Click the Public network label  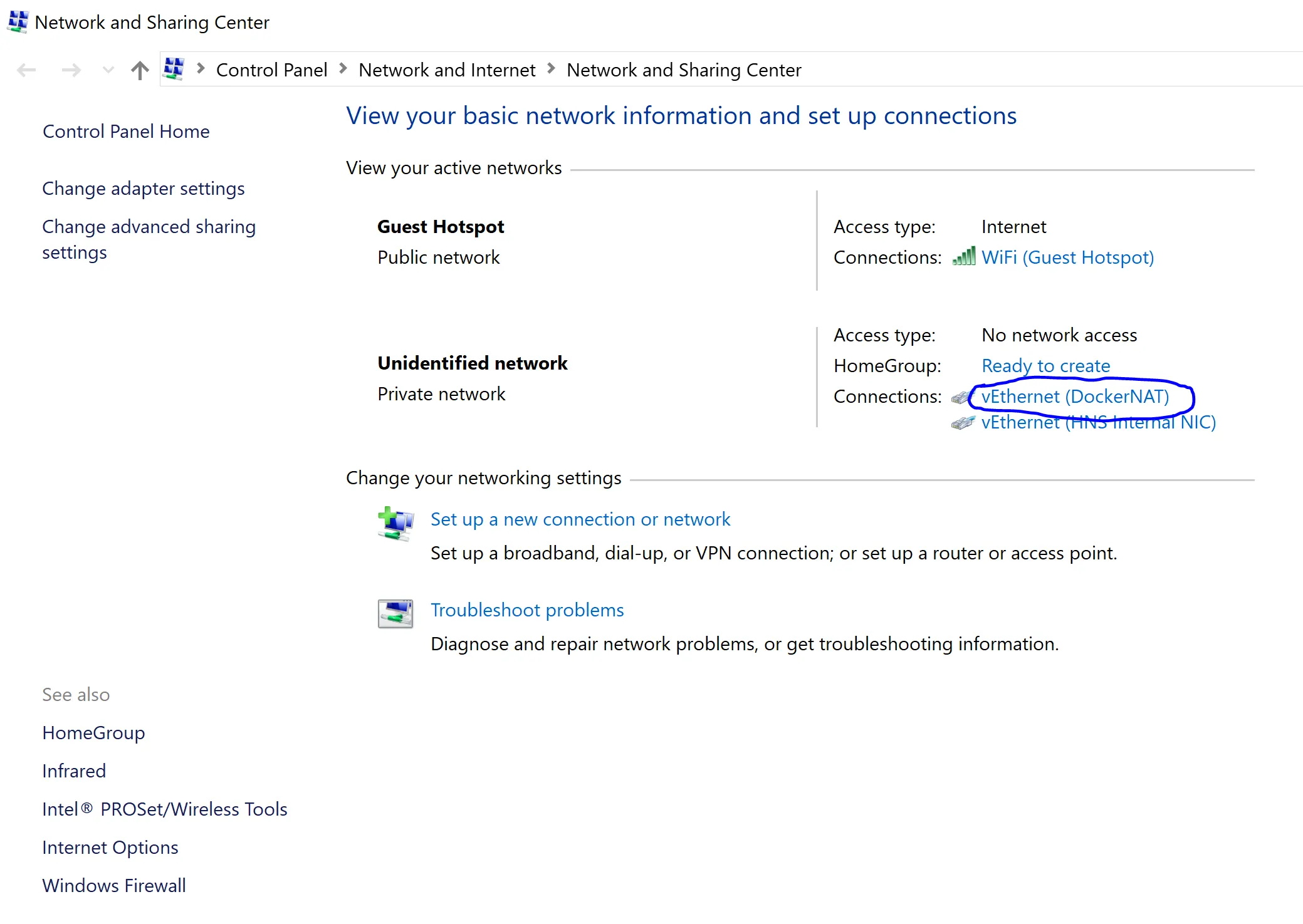point(439,257)
